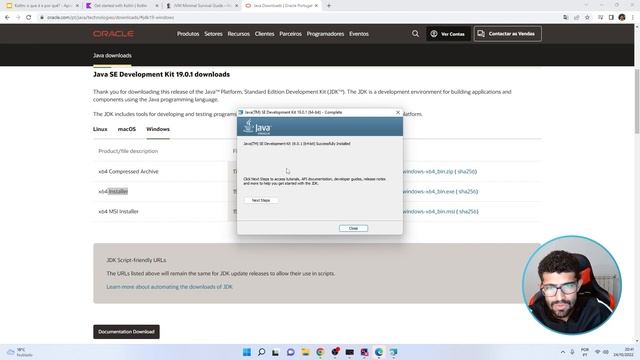Open Windows taskbar search
The image size is (640, 360).
click(262, 352)
